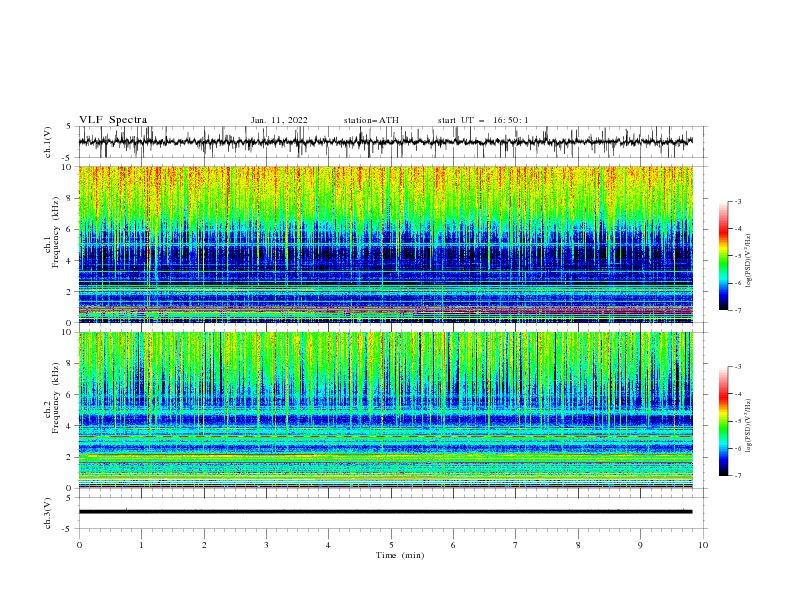The width and height of the screenshot is (792, 612).
Task: Click the "-5" tick on the ch.3(V) axis
Action: pyautogui.click(x=68, y=529)
